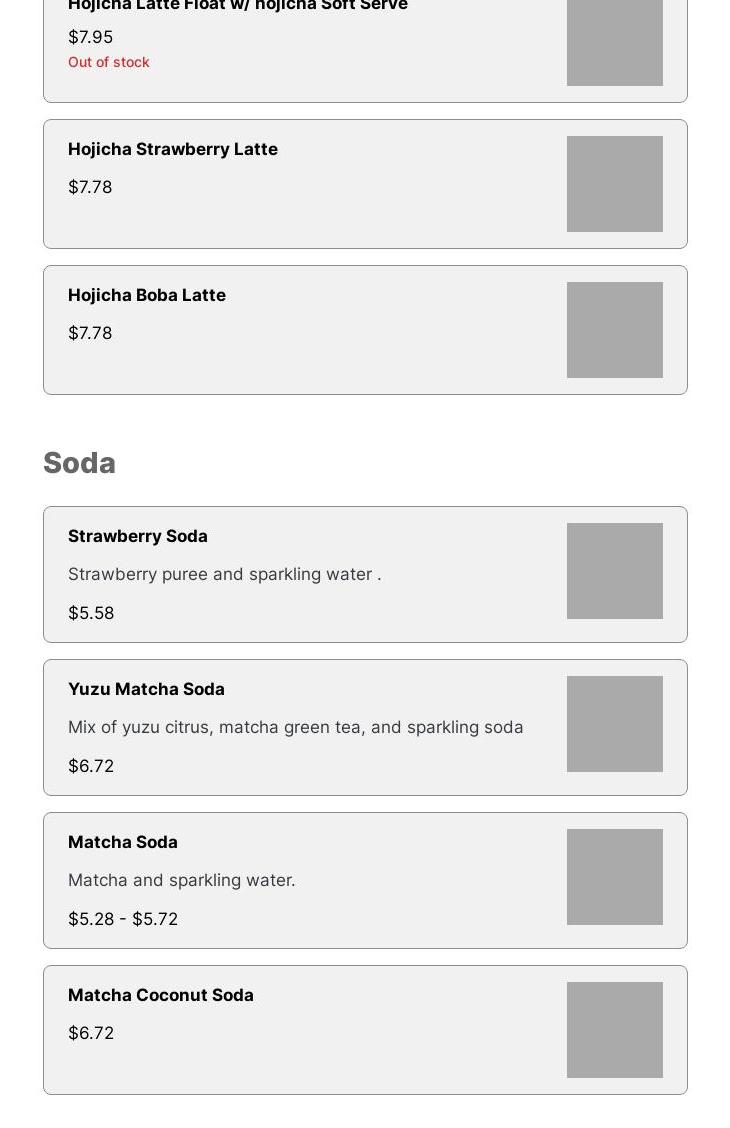The width and height of the screenshot is (730, 1128).
Task: Select the Hojicha Boba Latte title
Action: [x=146, y=295]
